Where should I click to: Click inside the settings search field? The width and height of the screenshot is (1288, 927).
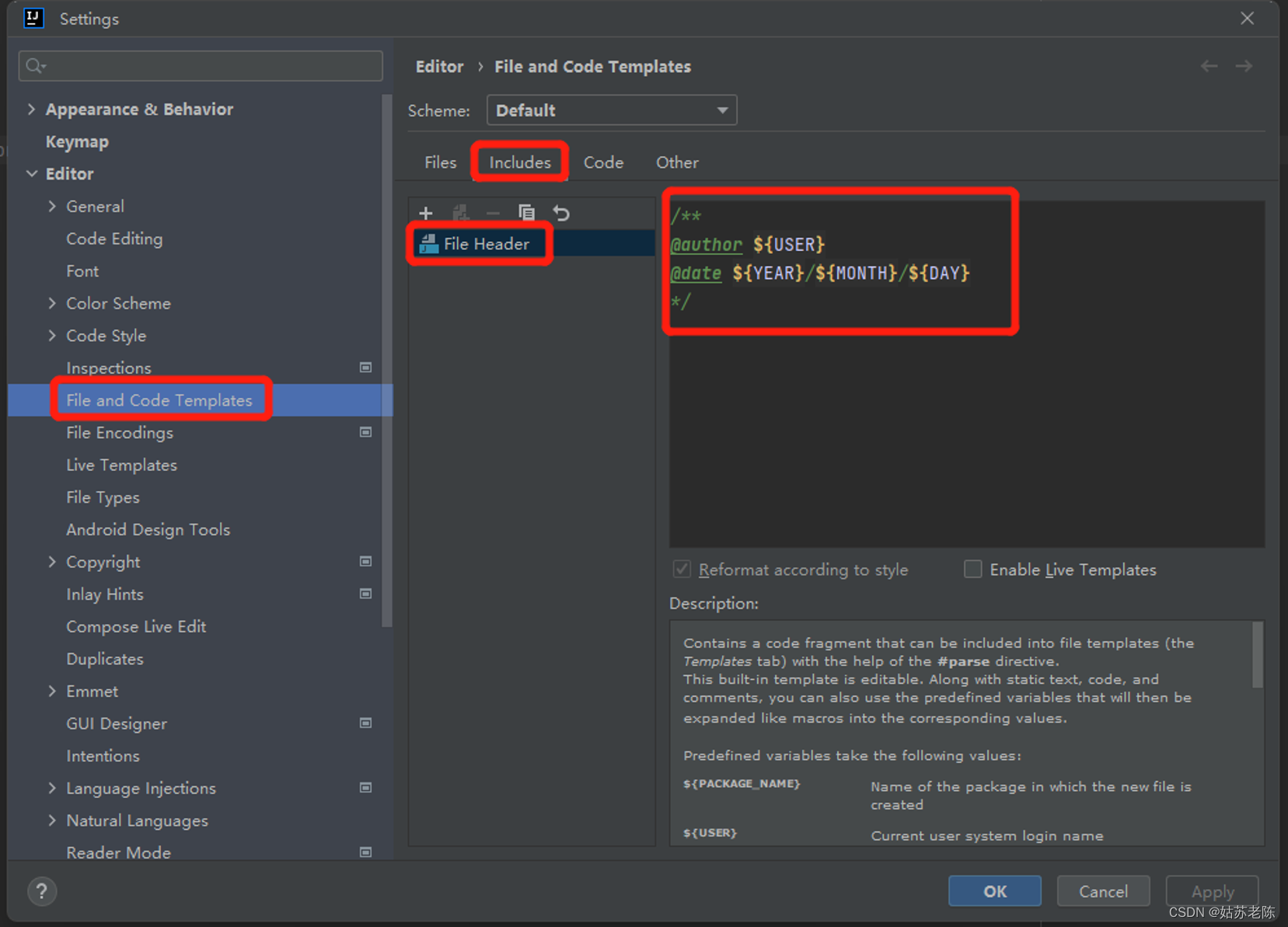pos(201,66)
